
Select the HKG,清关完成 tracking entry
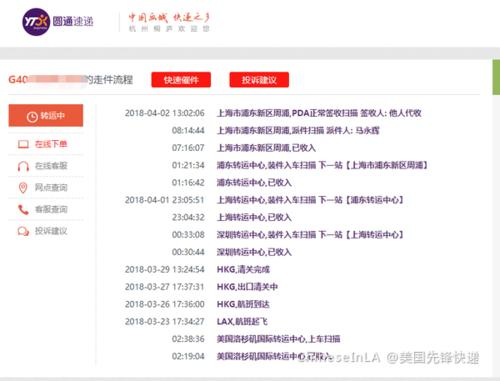[x=197, y=269]
